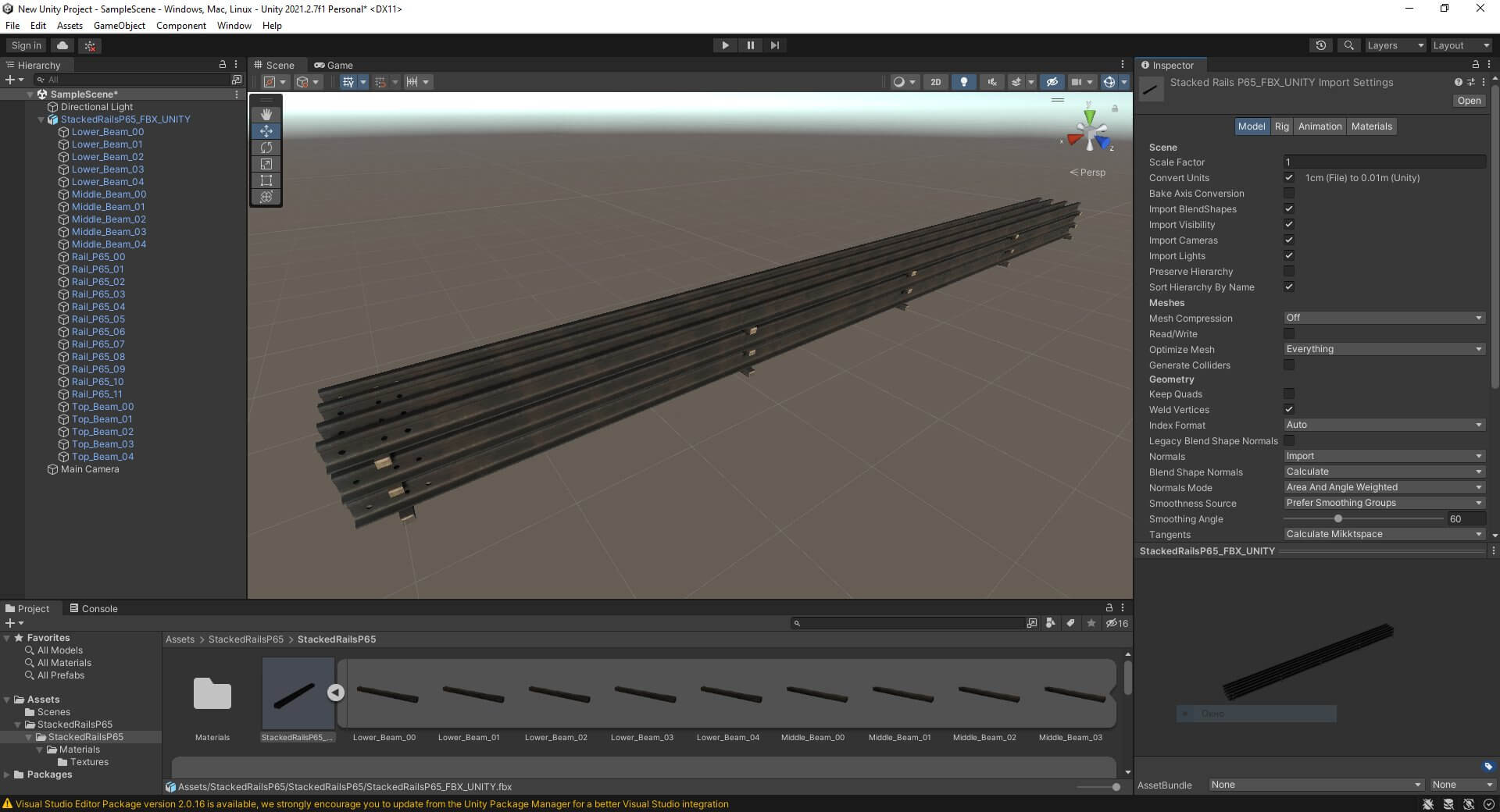
Task: Toggle 2D scene view mode
Action: (935, 82)
